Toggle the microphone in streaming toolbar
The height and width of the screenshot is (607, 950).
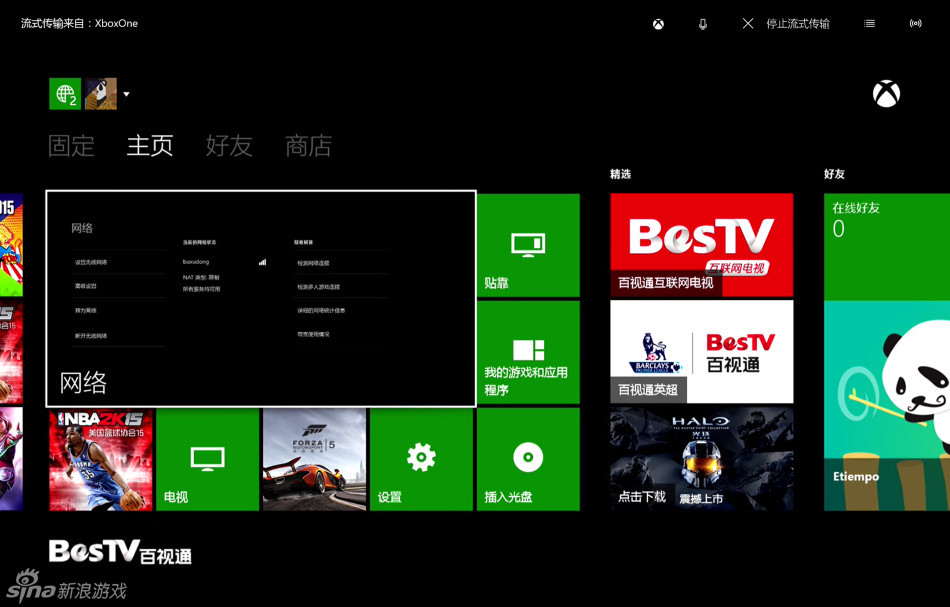coord(703,24)
